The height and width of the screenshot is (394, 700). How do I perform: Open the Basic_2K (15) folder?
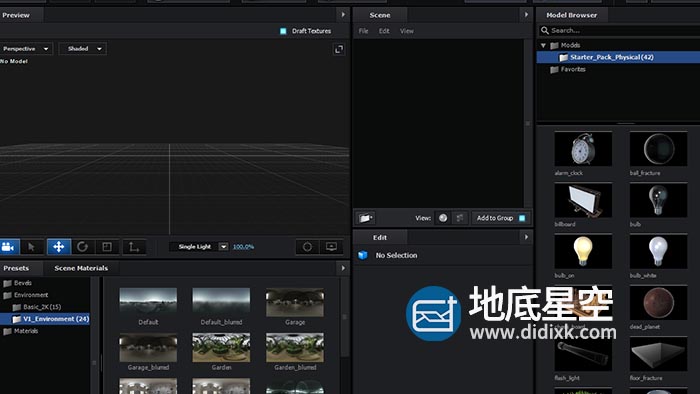pyautogui.click(x=37, y=307)
